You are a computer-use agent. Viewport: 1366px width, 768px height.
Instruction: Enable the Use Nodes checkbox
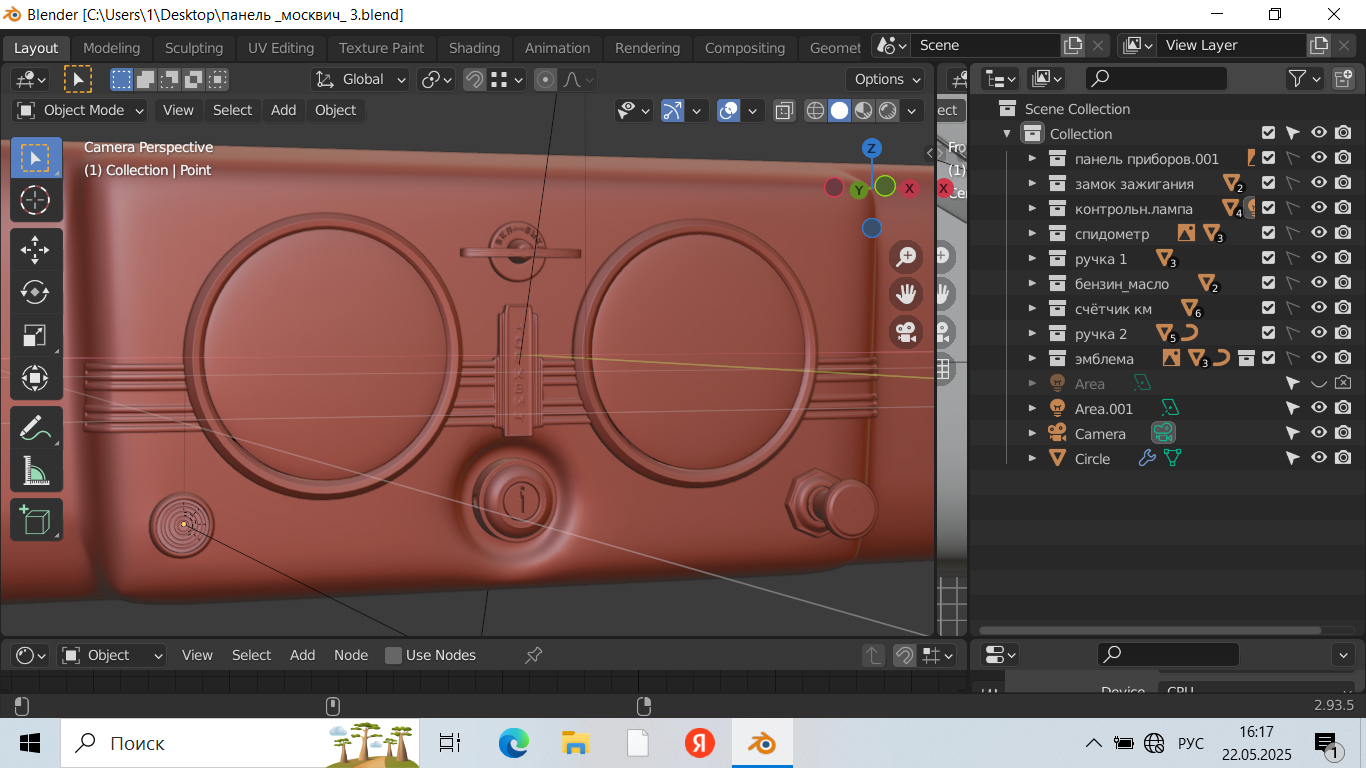click(x=394, y=655)
